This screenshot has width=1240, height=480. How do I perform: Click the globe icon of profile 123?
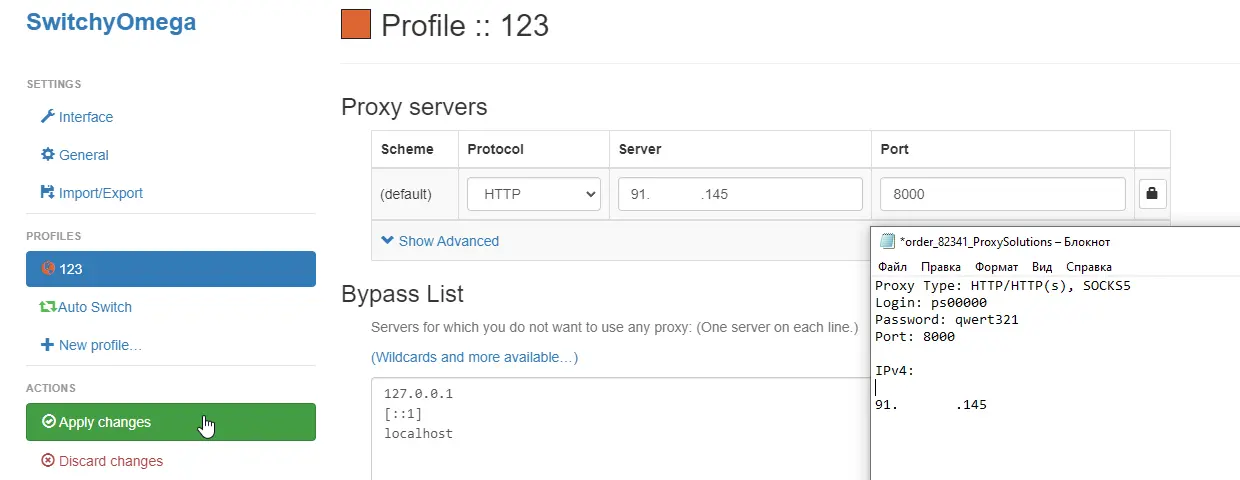coord(48,269)
